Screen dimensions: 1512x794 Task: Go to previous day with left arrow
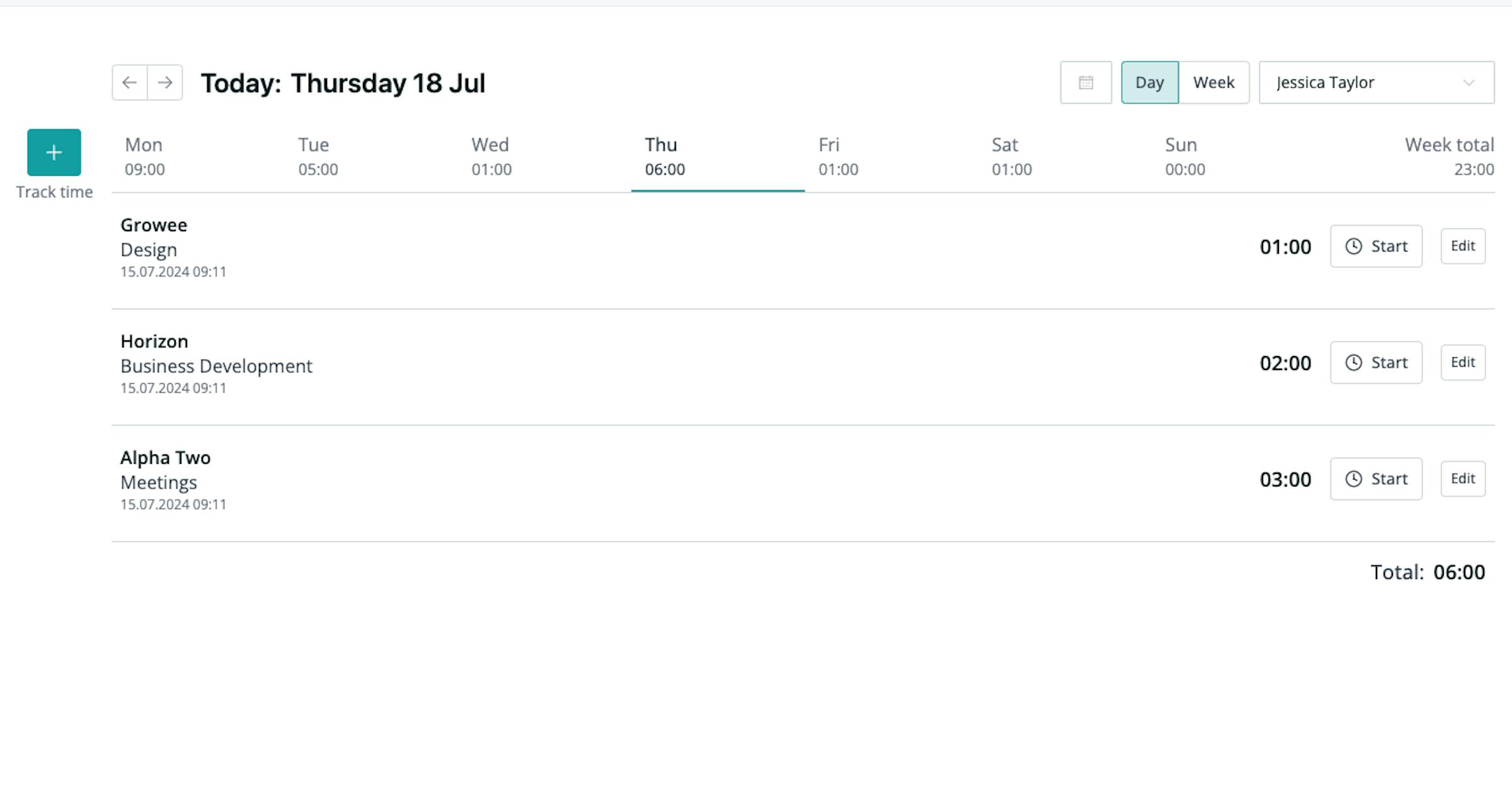(x=130, y=83)
